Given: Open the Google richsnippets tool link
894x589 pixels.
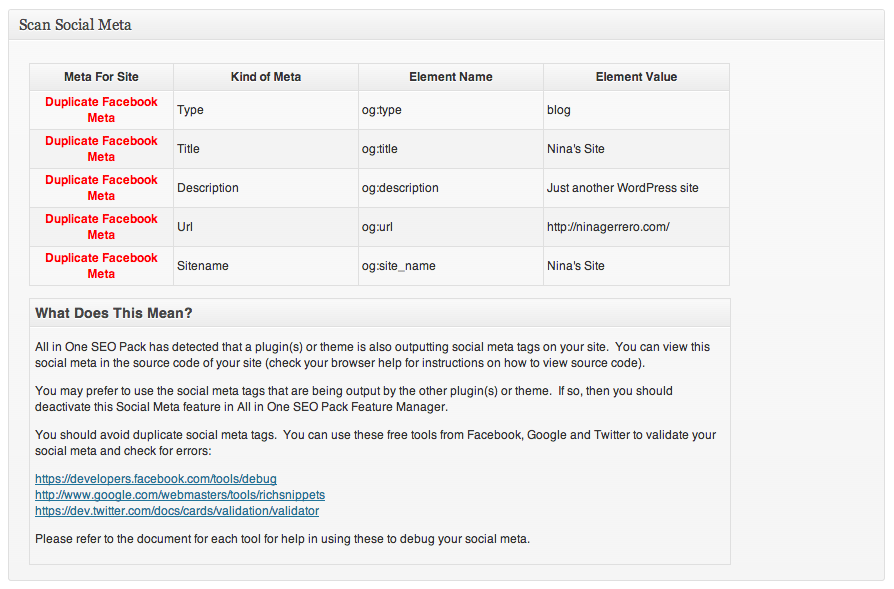Looking at the screenshot, I should click(x=180, y=495).
